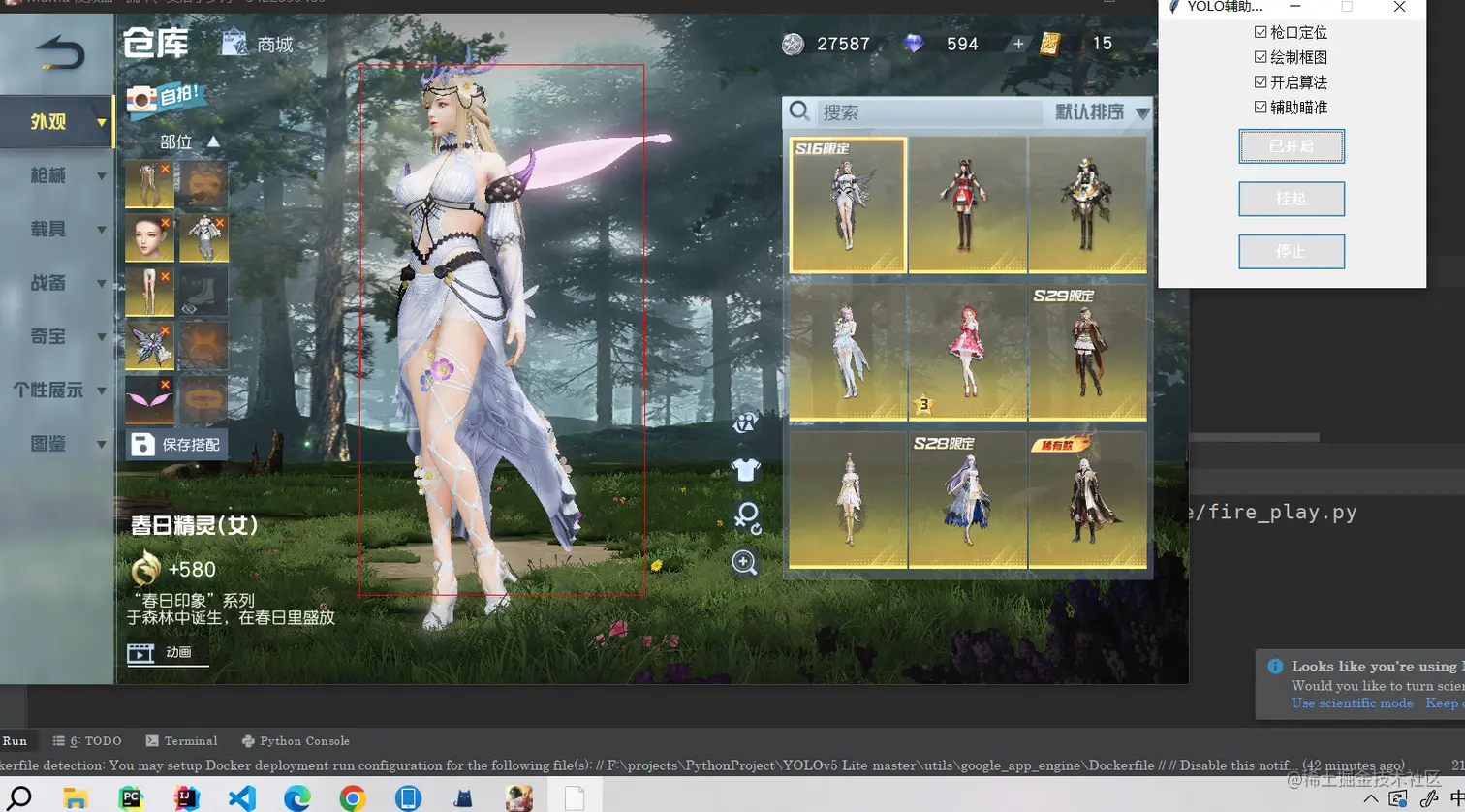
Task: Uncheck the 绘制框图 checkbox
Action: [x=1261, y=57]
